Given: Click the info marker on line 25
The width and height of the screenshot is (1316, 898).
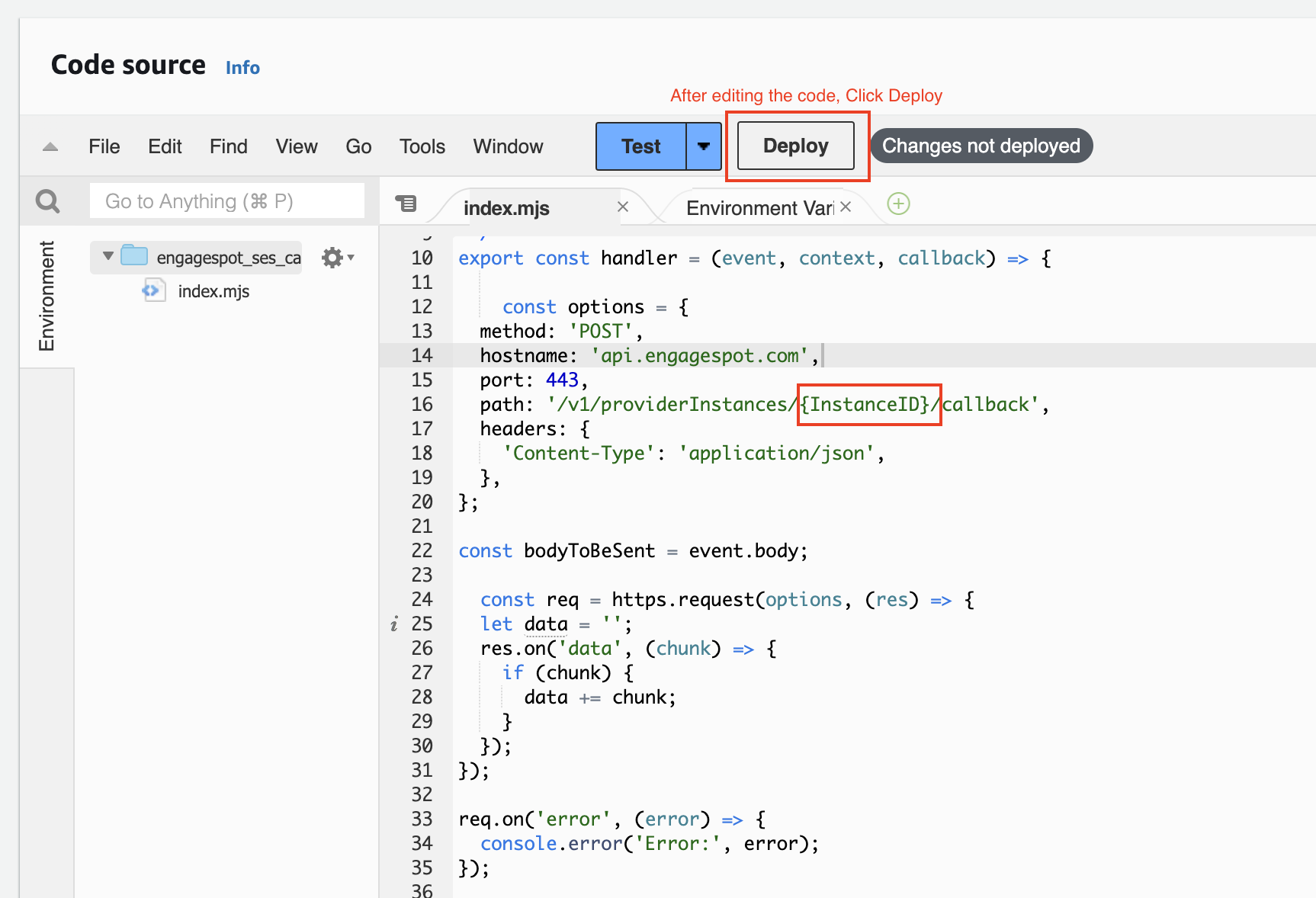Looking at the screenshot, I should [x=394, y=625].
